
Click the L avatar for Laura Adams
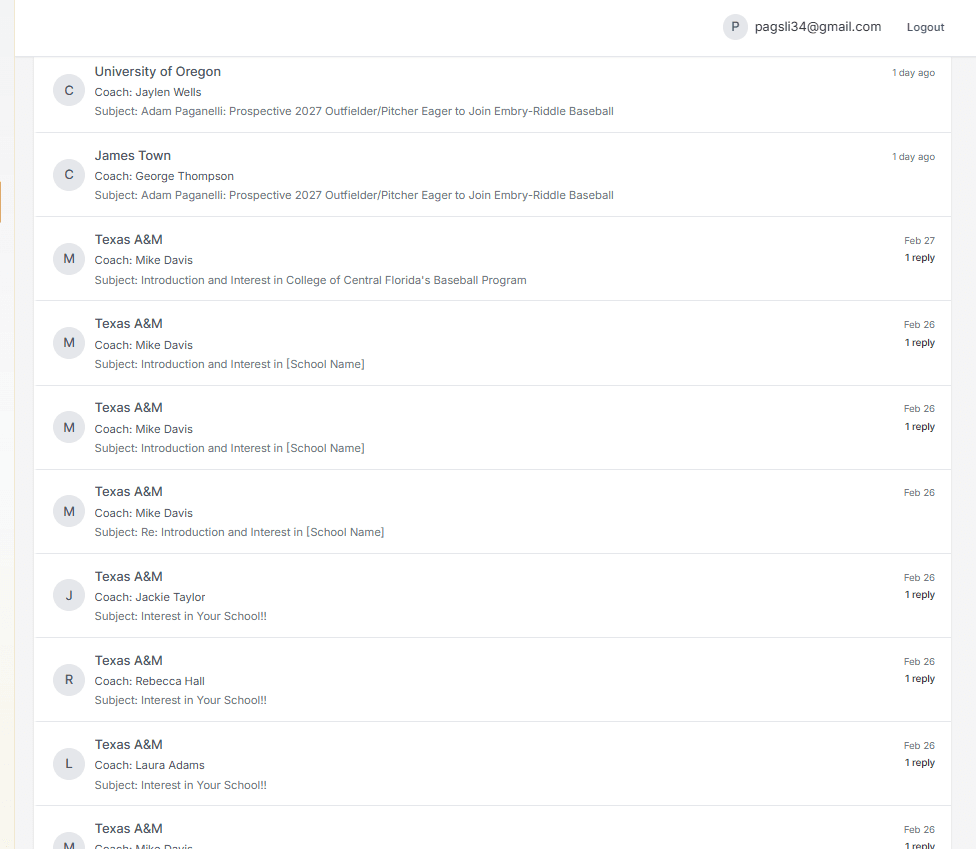(x=69, y=764)
